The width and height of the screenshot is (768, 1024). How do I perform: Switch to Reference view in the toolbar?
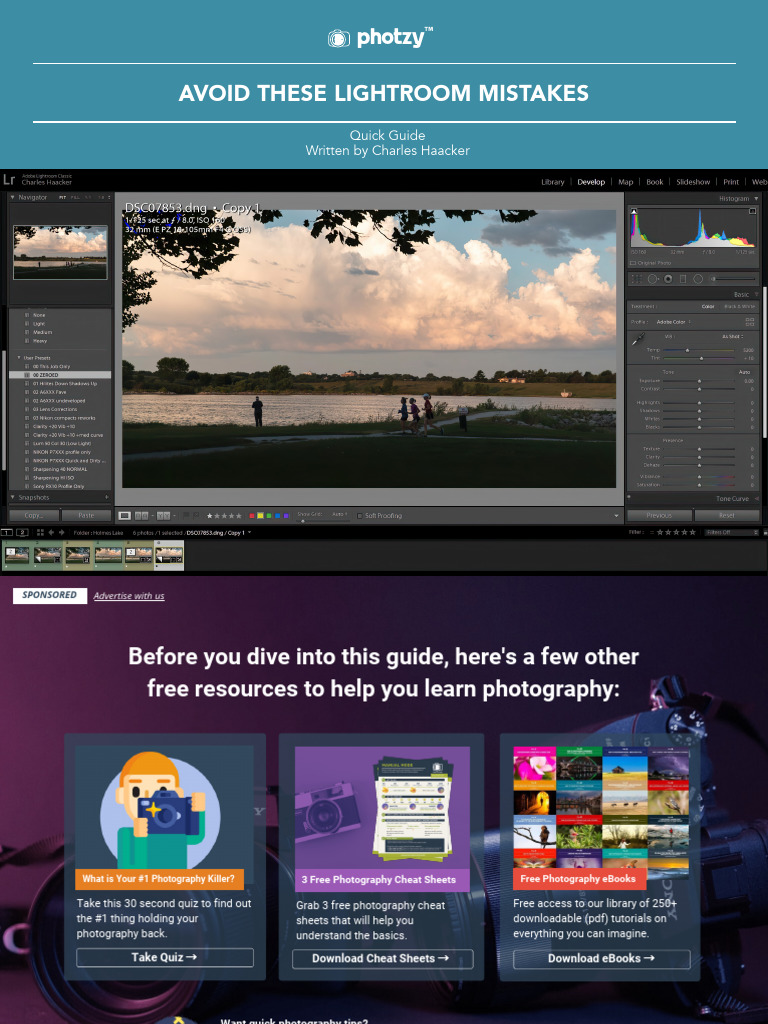[142, 516]
